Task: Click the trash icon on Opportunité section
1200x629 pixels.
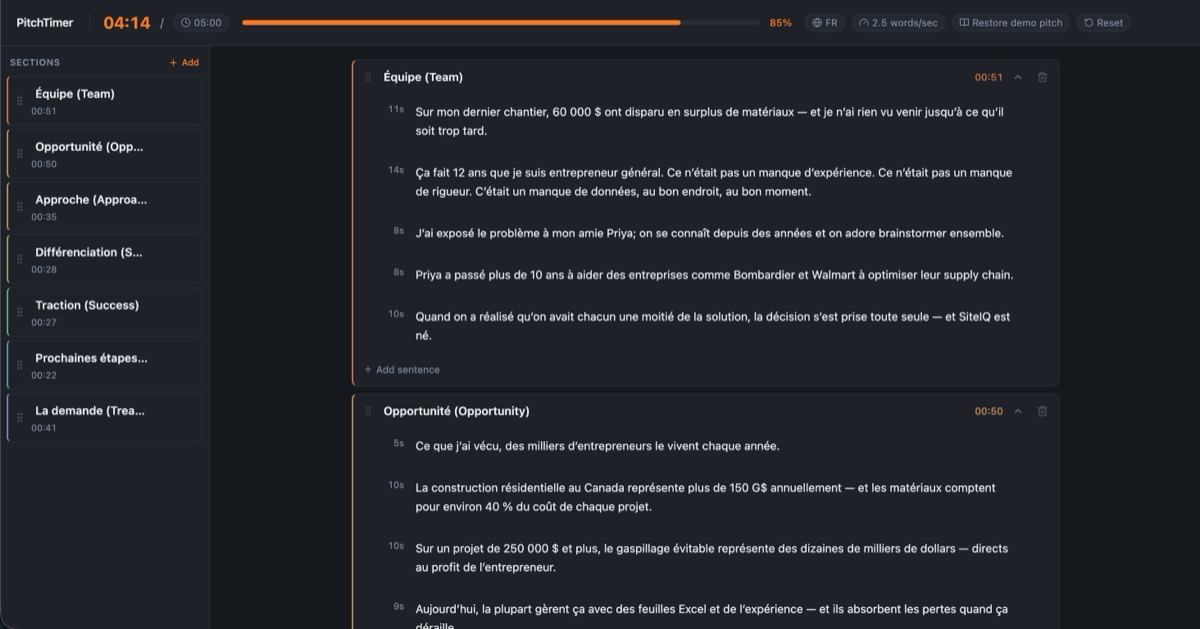Action: (1042, 411)
